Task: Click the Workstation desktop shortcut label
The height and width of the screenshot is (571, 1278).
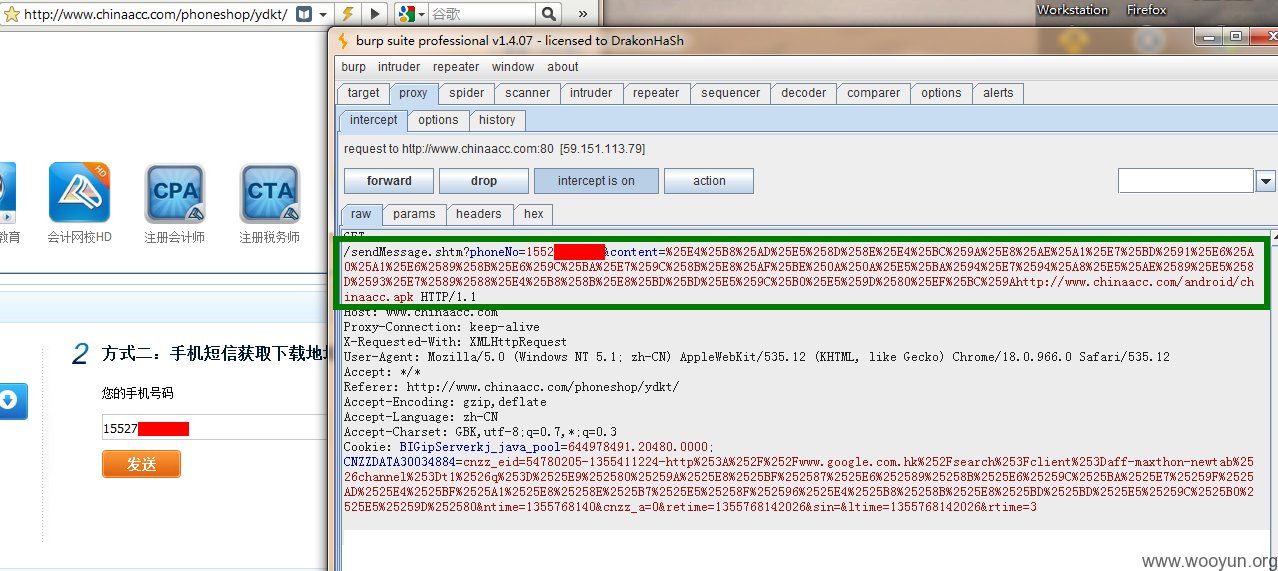Action: 1072,10
